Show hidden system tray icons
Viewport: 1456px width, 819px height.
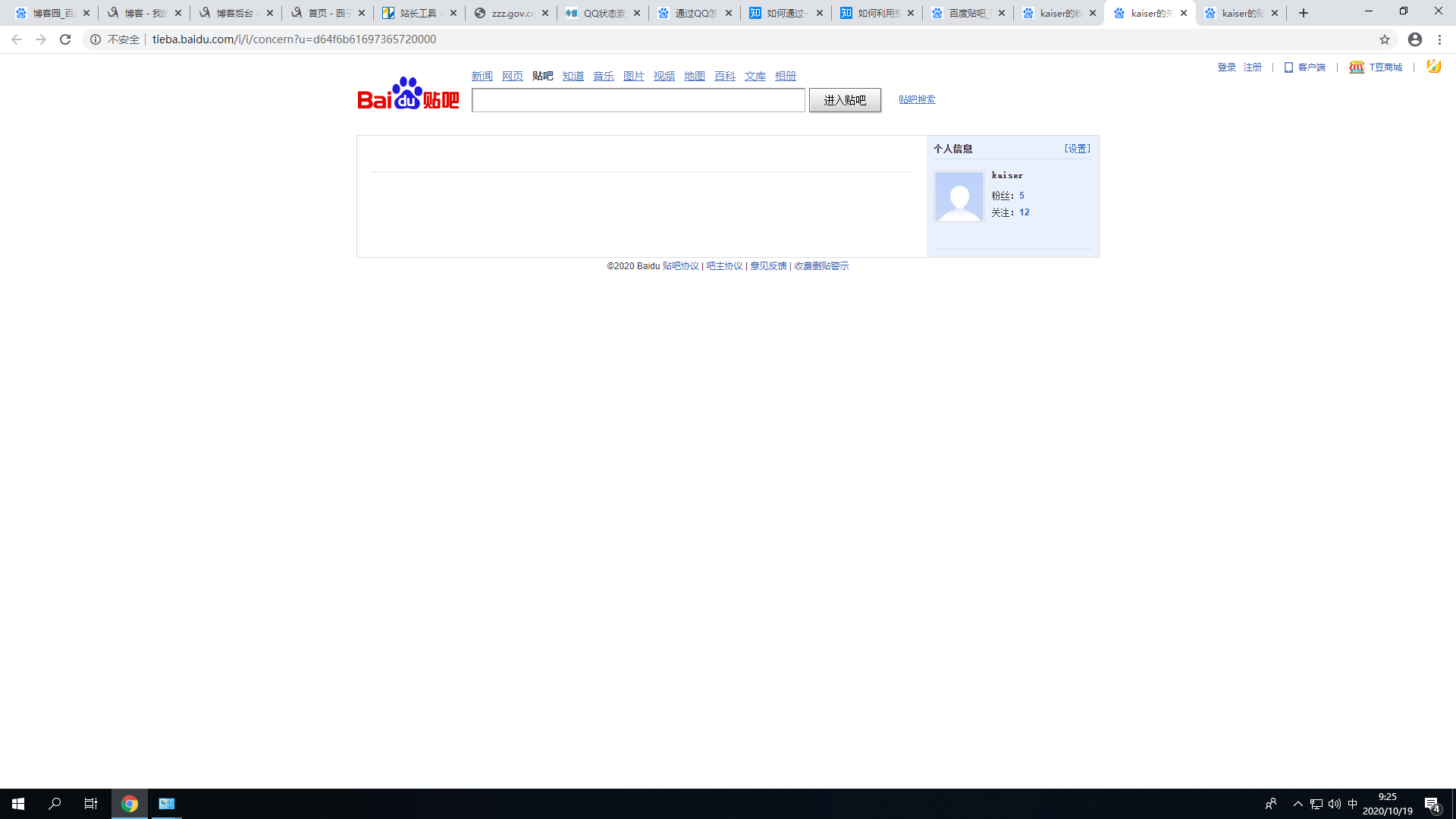[1298, 804]
